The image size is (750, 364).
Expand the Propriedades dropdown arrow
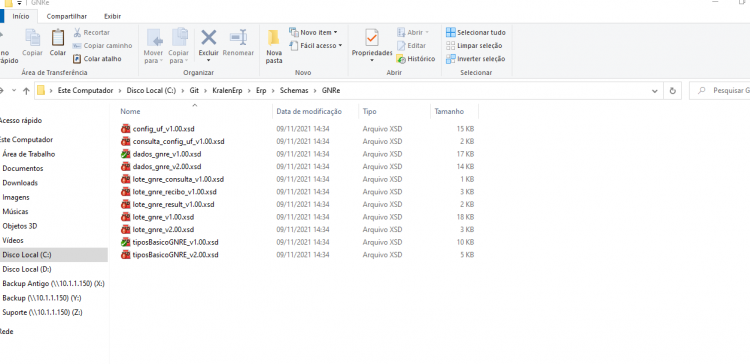pos(372,60)
